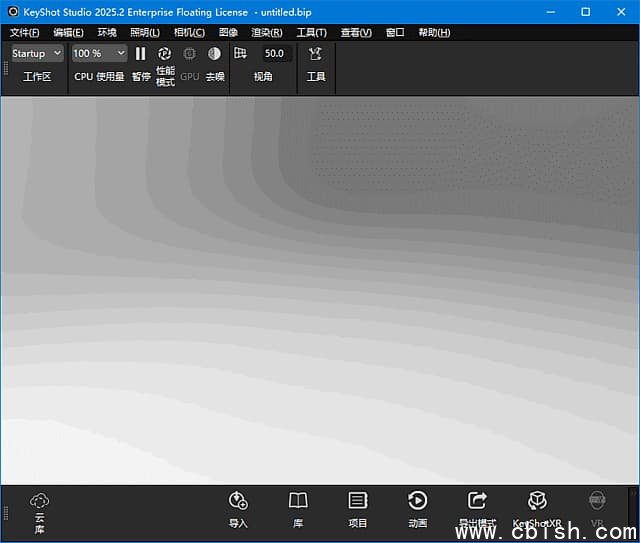Click the KeyShot app icon in title bar
The width and height of the screenshot is (640, 543).
coord(13,11)
